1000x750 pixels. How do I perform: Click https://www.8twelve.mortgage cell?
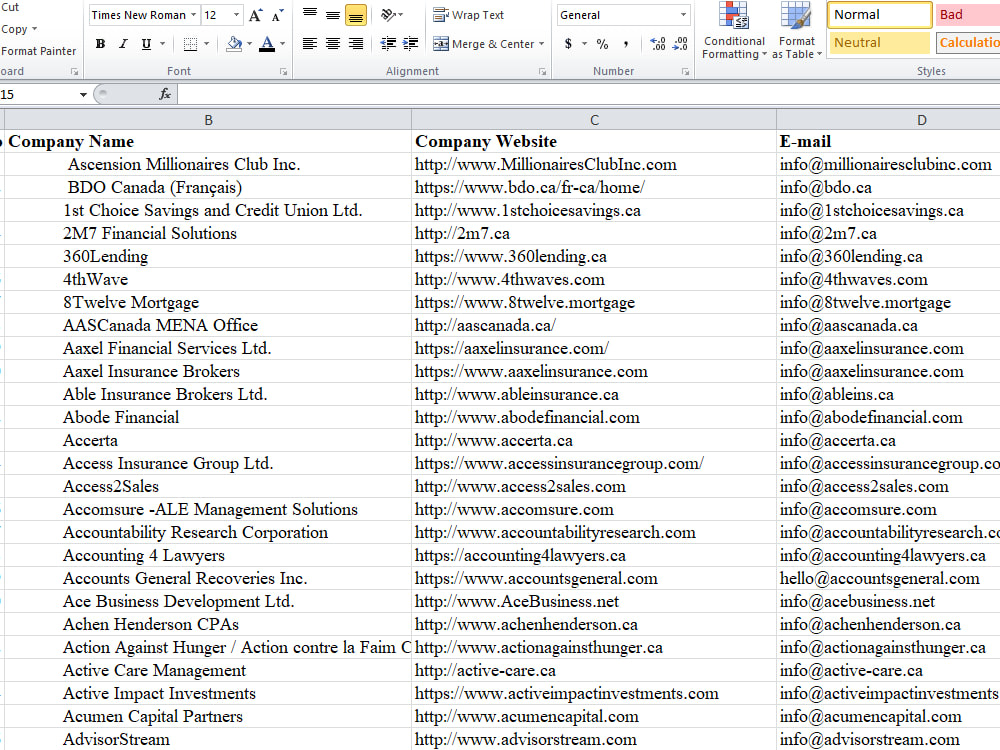(x=594, y=302)
